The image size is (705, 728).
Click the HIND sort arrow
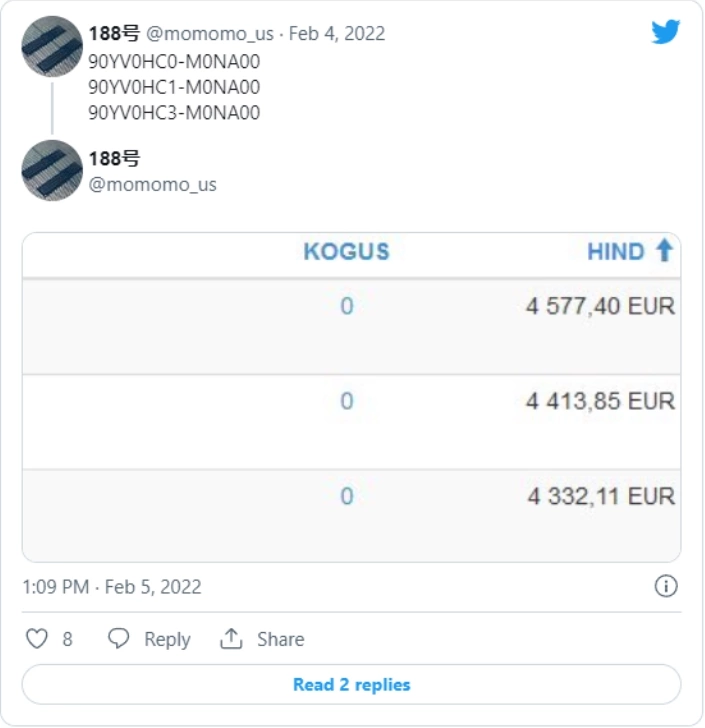665,250
